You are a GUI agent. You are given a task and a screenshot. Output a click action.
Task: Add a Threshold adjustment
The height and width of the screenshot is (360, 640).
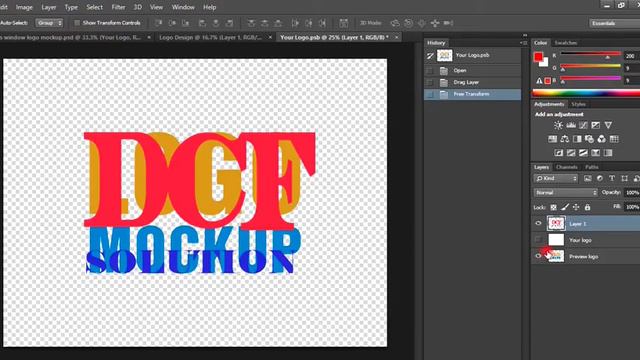point(583,153)
